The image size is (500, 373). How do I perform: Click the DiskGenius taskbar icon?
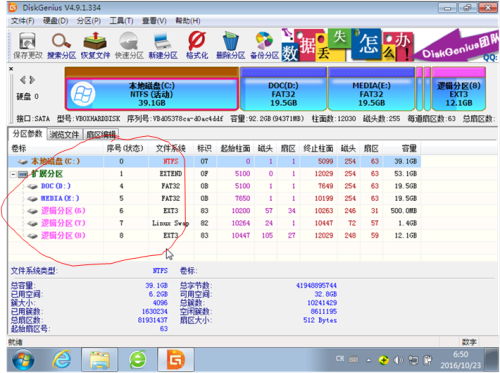176,360
